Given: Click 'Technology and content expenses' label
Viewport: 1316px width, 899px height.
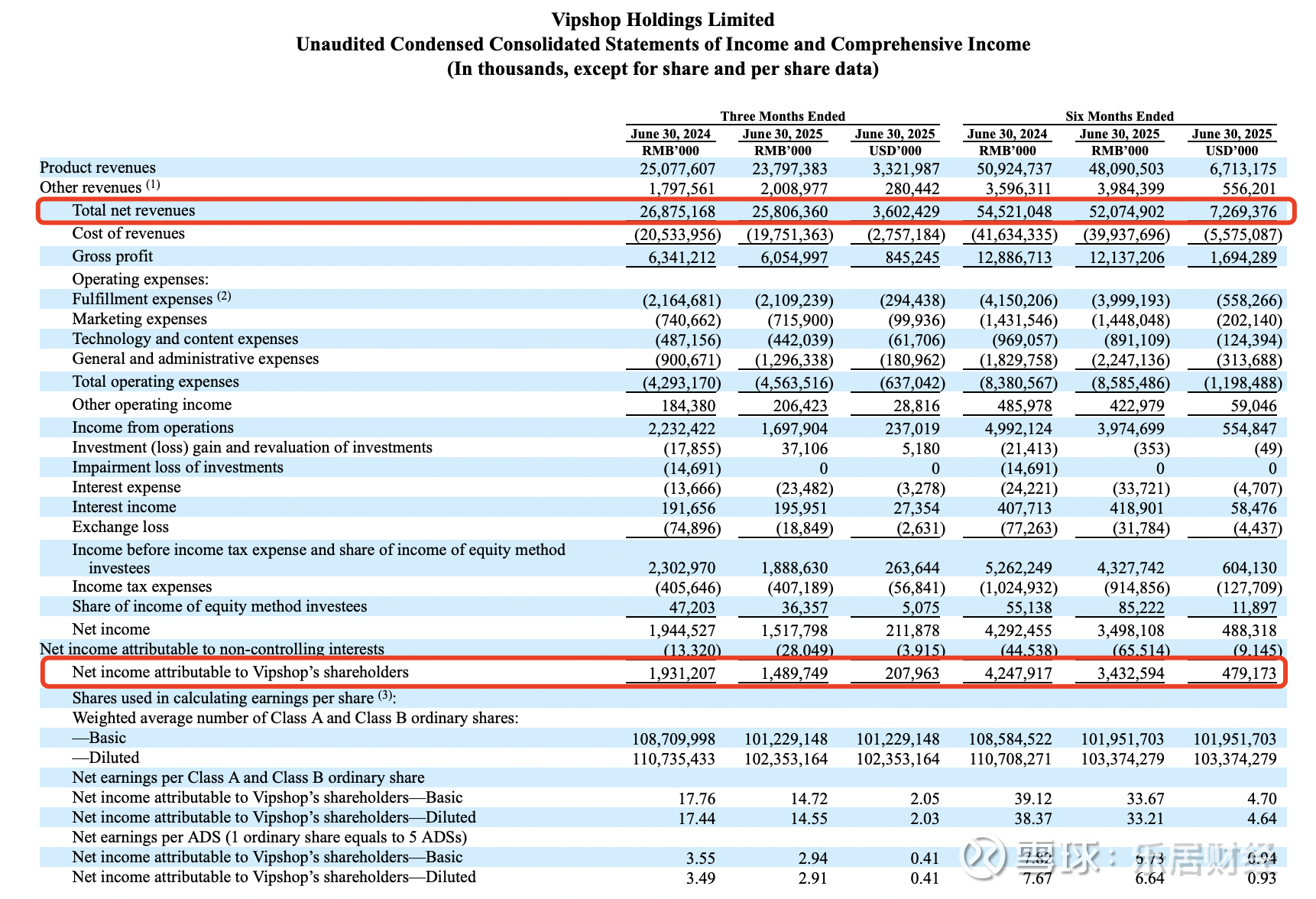Looking at the screenshot, I should (x=185, y=339).
